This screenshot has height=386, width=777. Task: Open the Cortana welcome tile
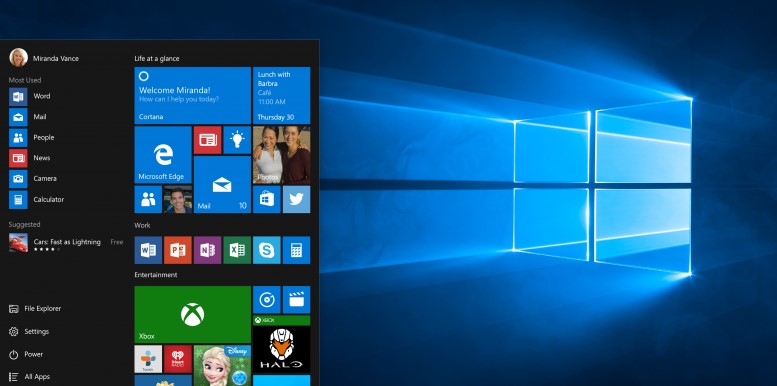click(x=192, y=95)
